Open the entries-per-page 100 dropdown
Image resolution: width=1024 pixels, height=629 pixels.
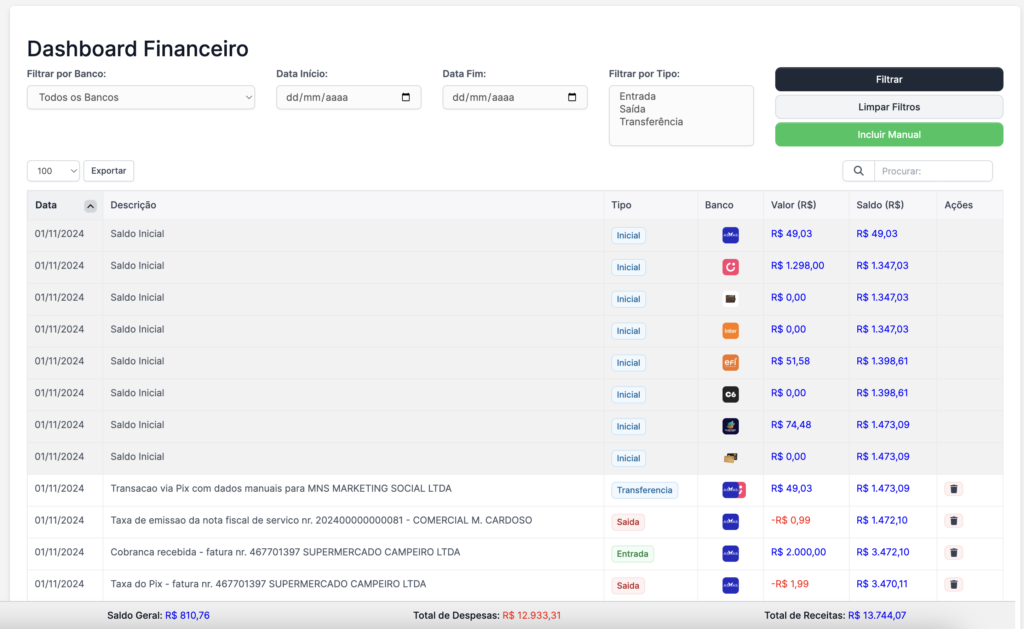[x=53, y=170]
